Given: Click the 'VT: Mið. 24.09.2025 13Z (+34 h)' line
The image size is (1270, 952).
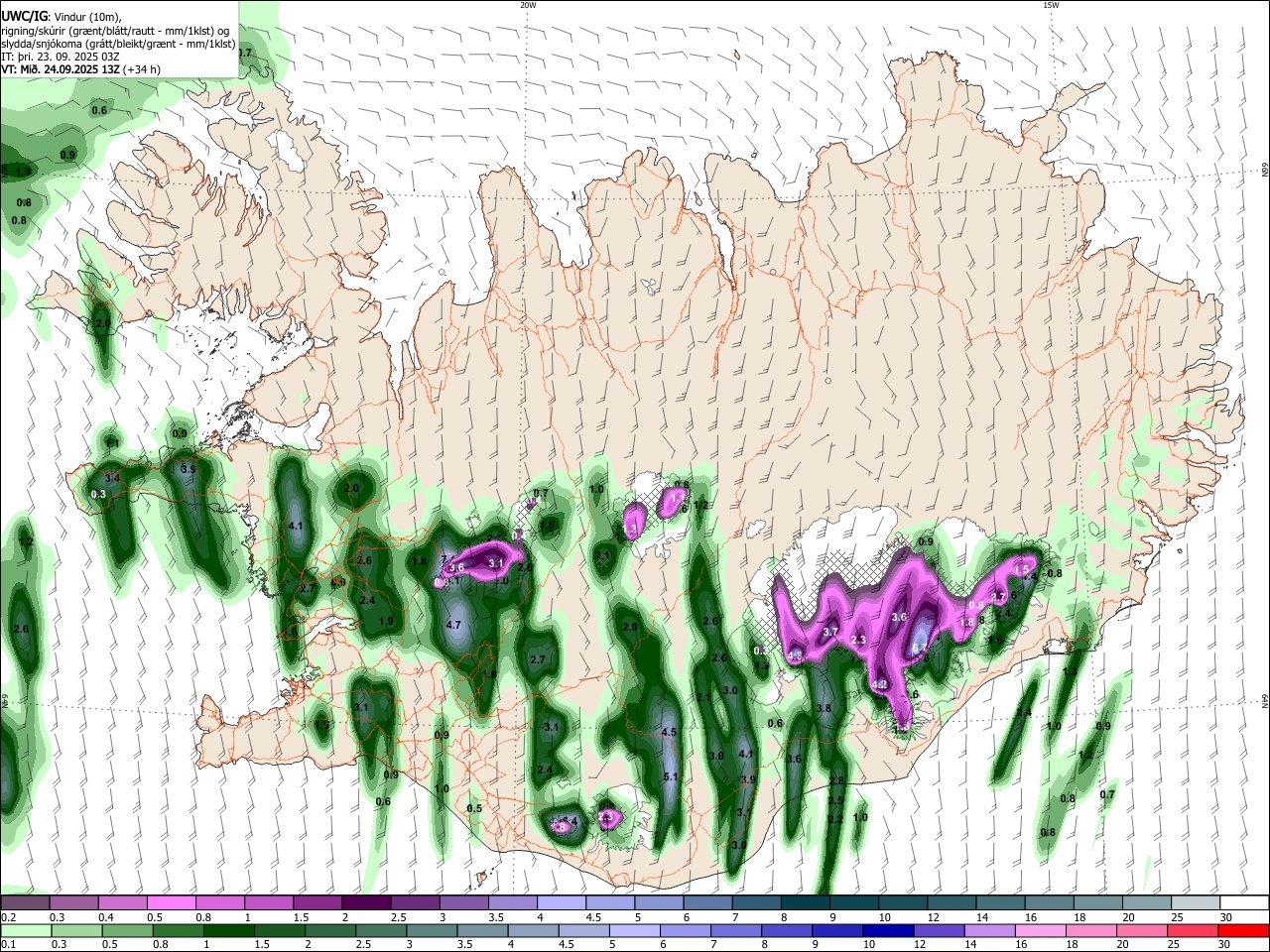Looking at the screenshot, I should coord(81,69).
